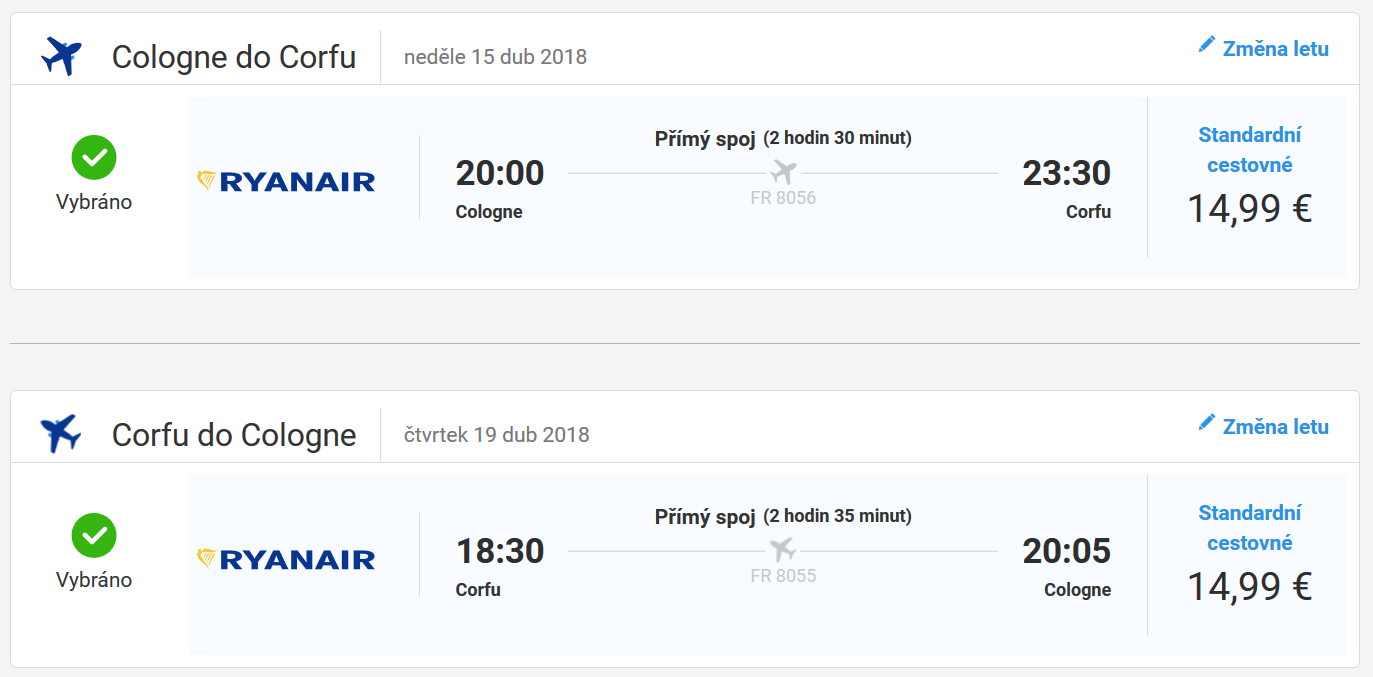This screenshot has width=1373, height=677.
Task: Click the outbound flight airplane icon
Action: click(61, 56)
